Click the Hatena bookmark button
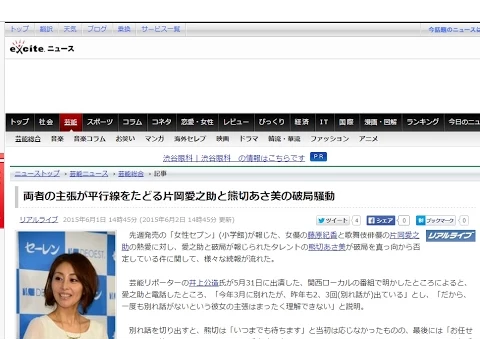 point(435,220)
